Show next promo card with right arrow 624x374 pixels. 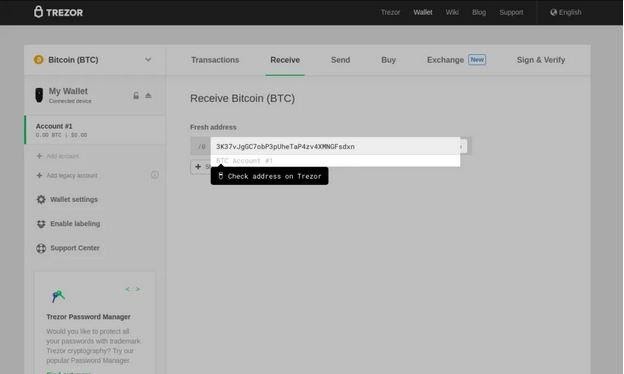pyautogui.click(x=138, y=289)
